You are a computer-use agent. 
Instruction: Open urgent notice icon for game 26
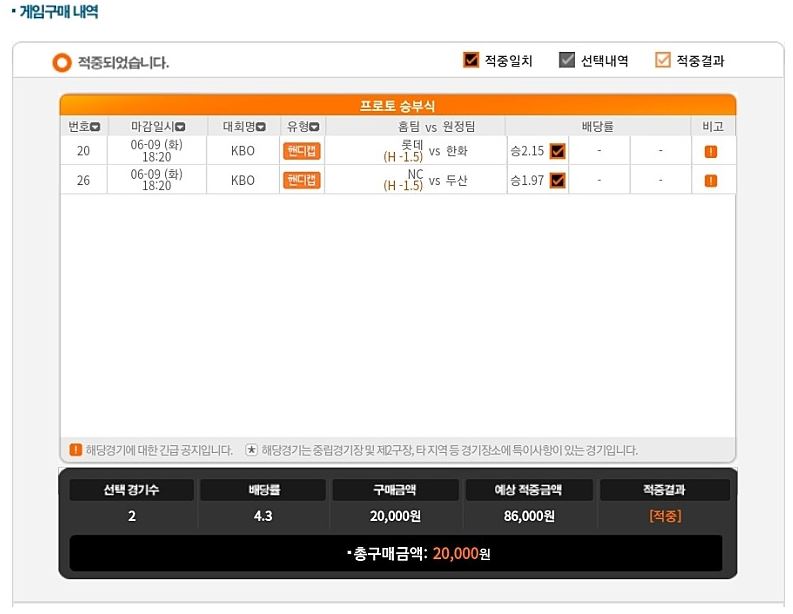(711, 181)
